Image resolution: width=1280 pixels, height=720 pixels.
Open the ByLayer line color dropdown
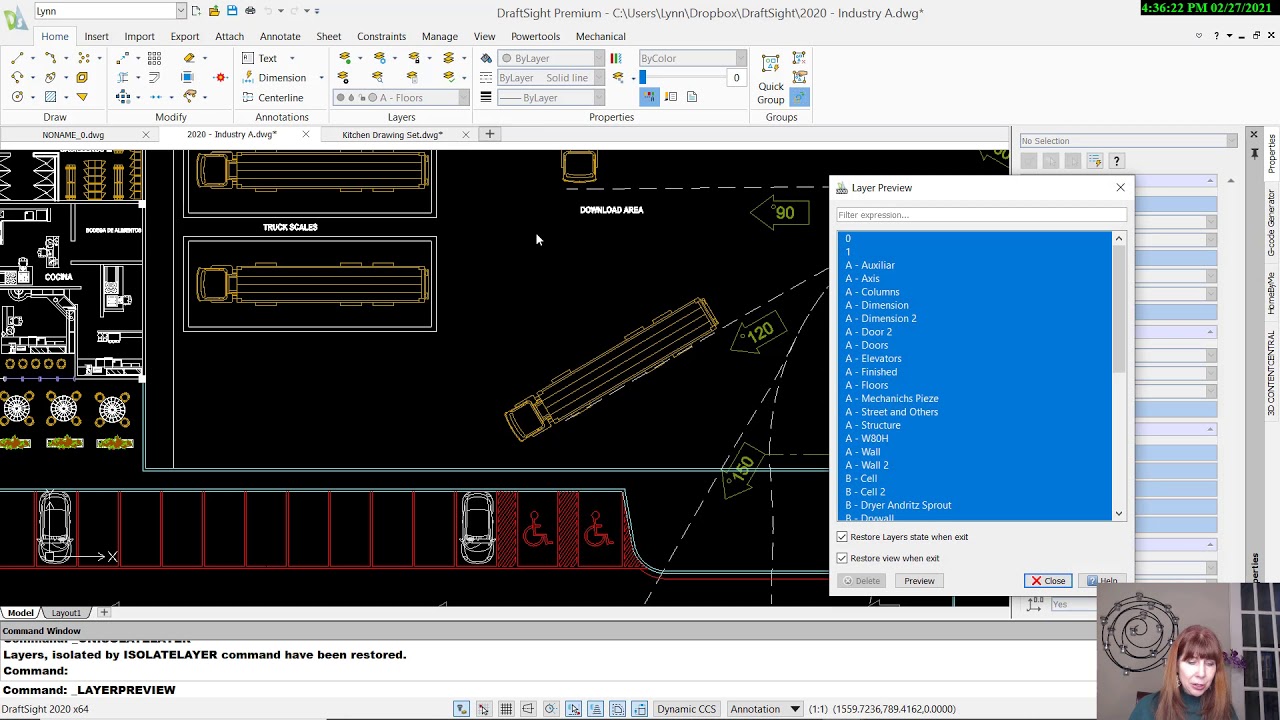click(598, 58)
